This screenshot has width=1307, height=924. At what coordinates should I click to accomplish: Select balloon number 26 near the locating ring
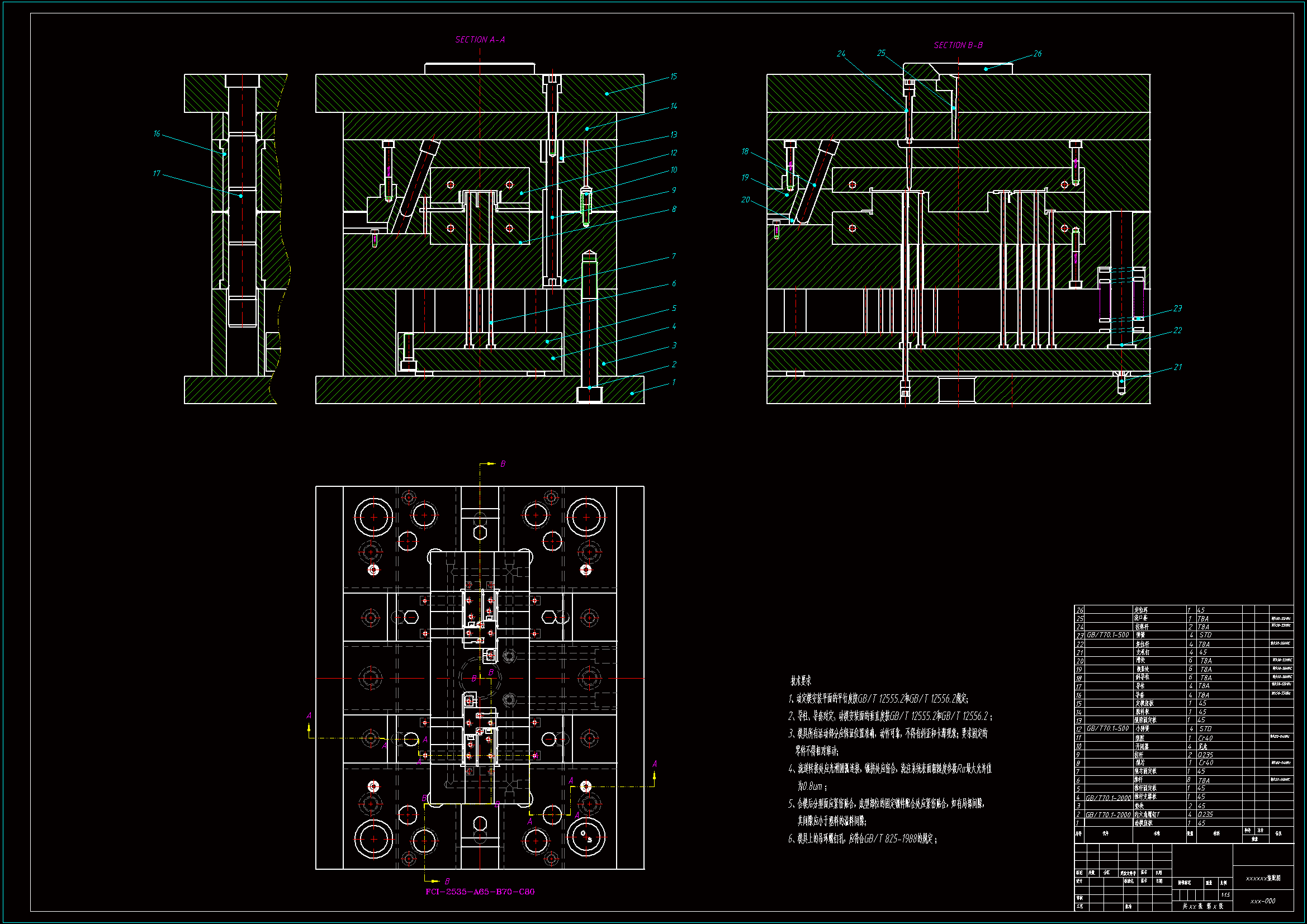1037,54
